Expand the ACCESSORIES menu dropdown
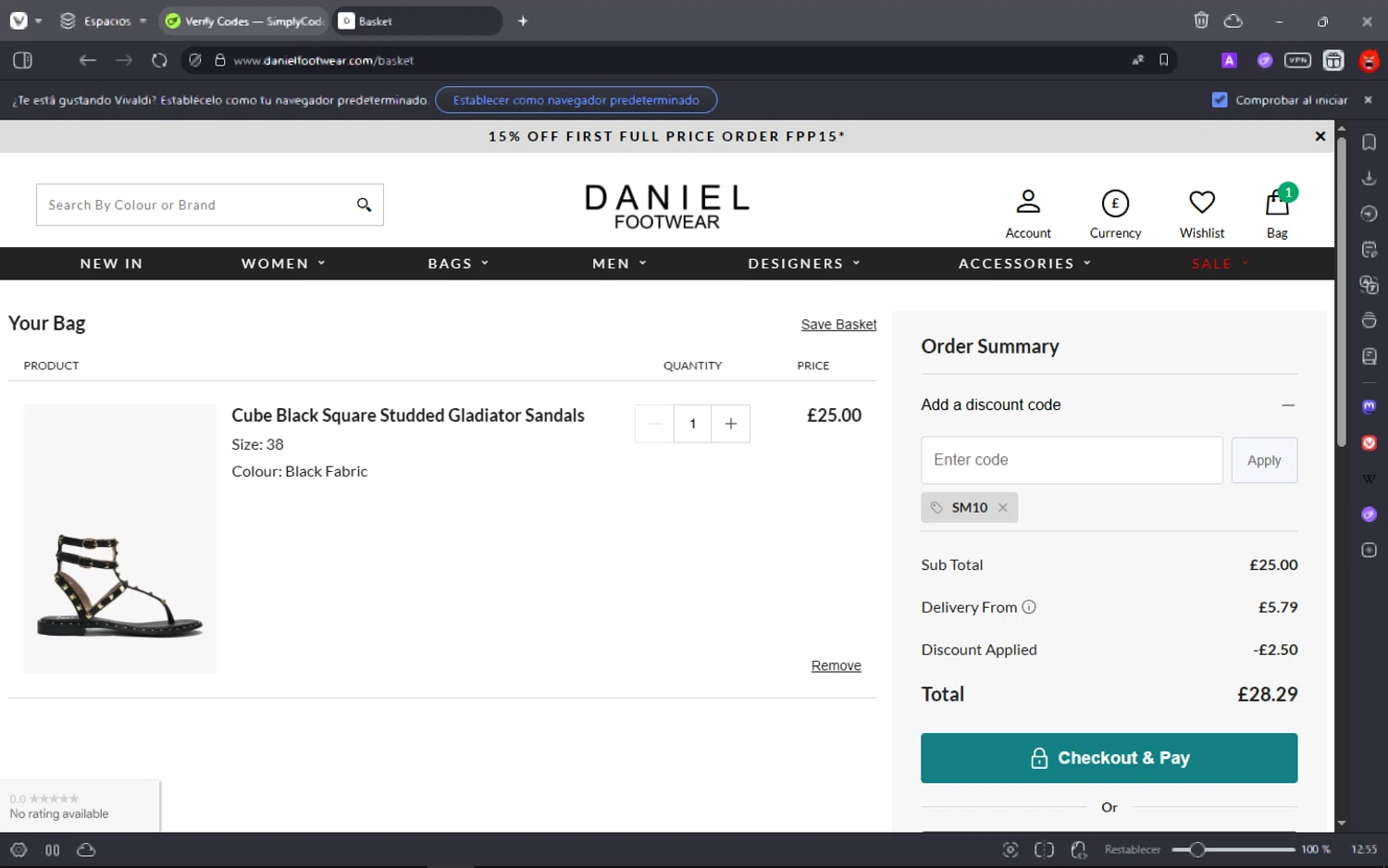This screenshot has width=1388, height=868. point(1024,264)
